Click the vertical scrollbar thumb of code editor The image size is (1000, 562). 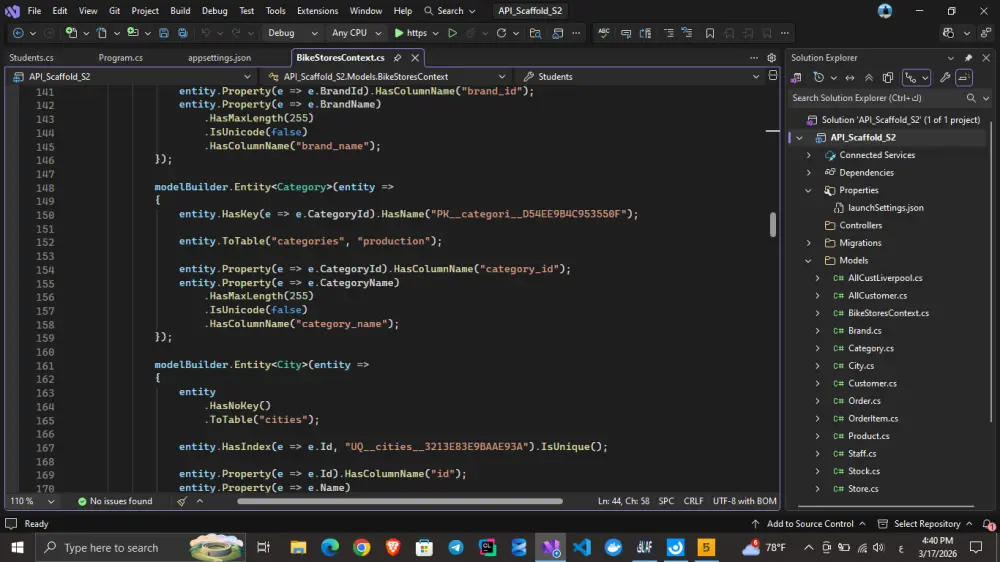tap(772, 225)
